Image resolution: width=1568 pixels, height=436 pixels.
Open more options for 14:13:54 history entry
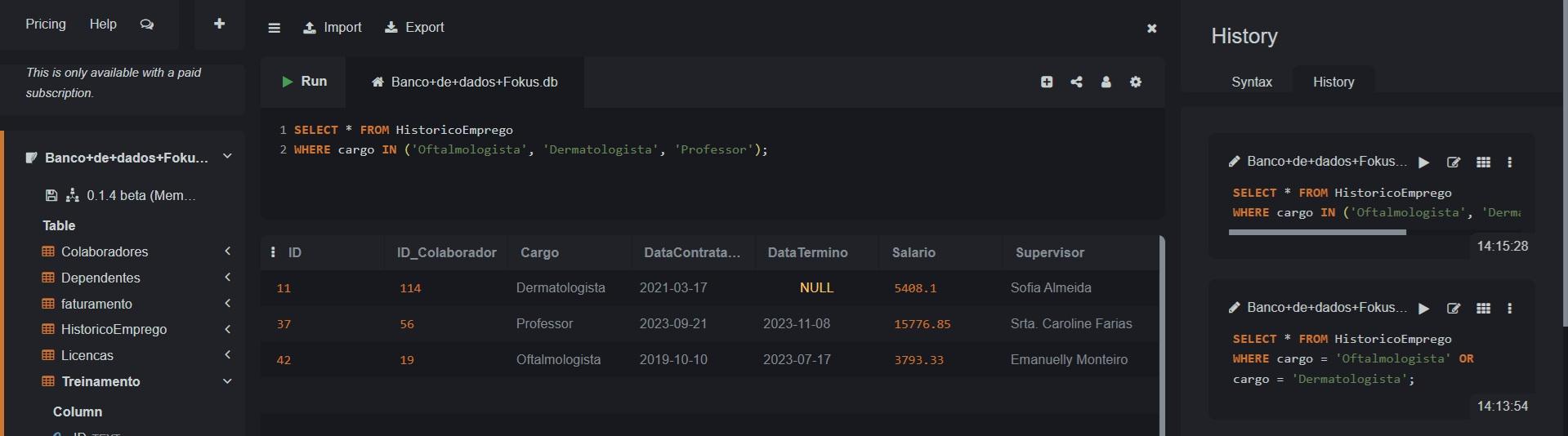[x=1510, y=309]
